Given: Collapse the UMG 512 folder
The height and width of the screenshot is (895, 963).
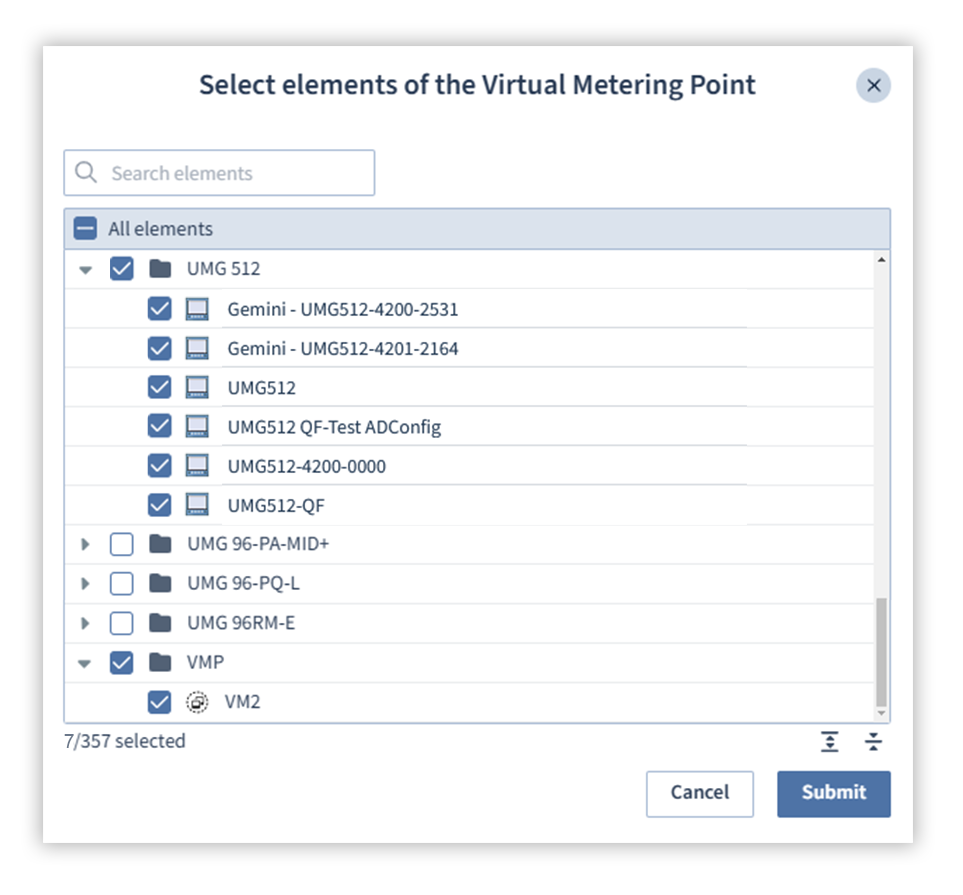Looking at the screenshot, I should coord(86,270).
